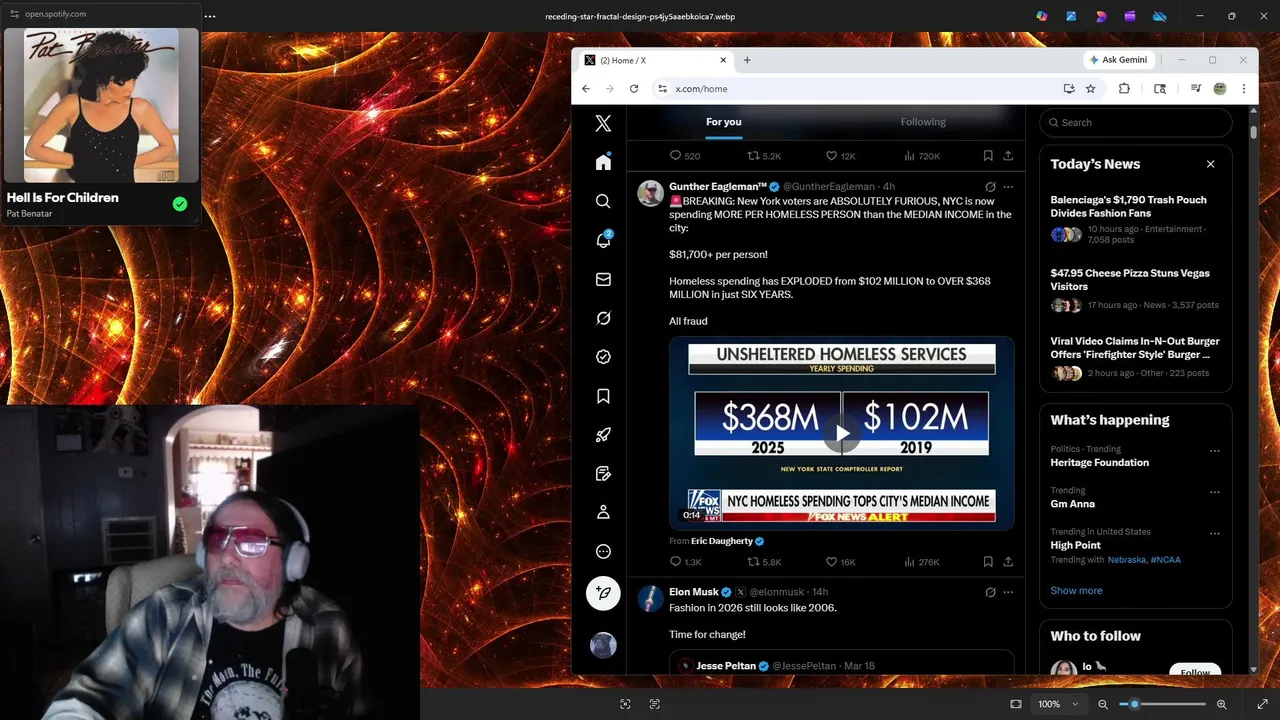Open More circle icon in X sidebar
This screenshot has height=720, width=1280.
tap(603, 551)
